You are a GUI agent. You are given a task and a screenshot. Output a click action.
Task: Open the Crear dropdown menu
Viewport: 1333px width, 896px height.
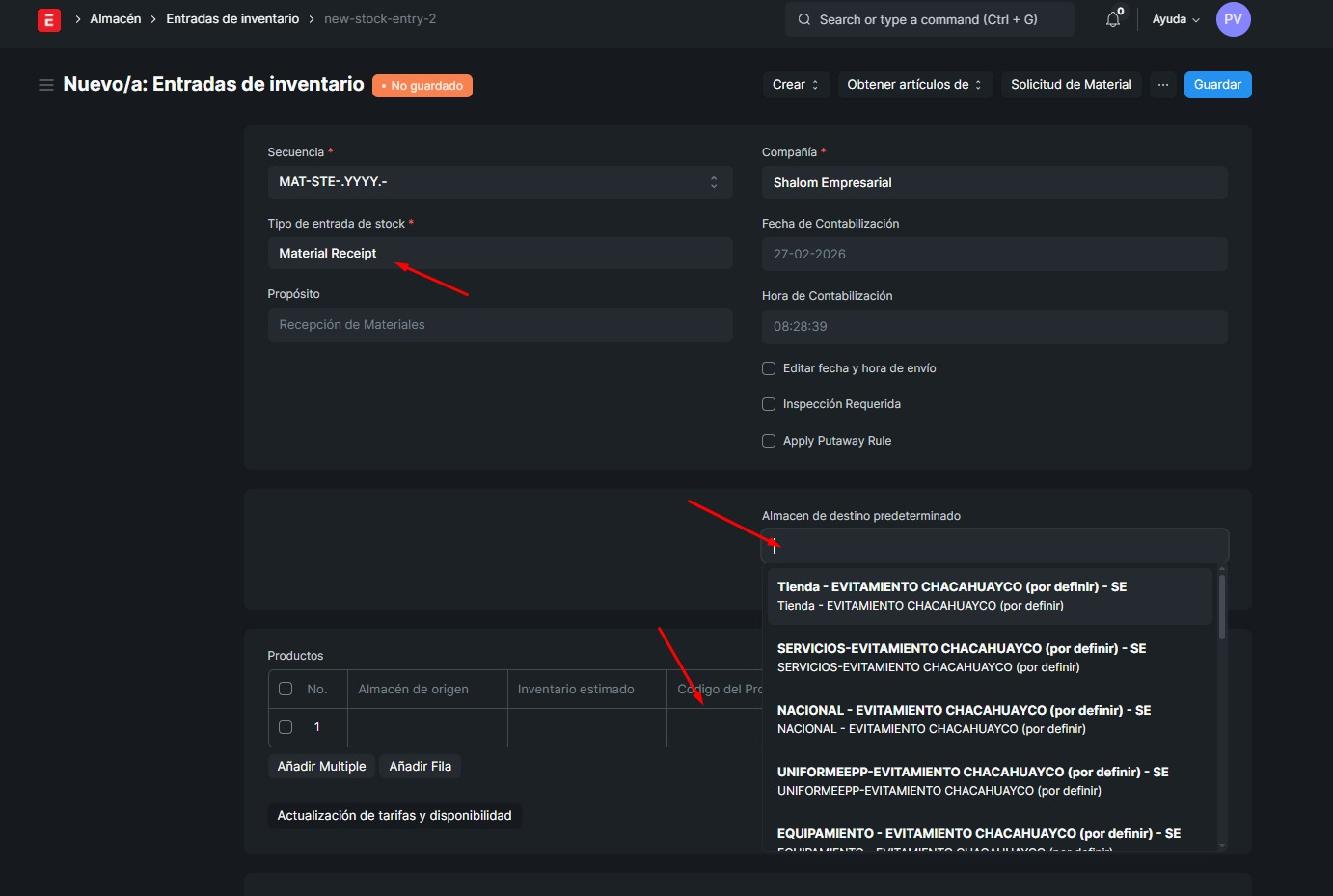click(x=795, y=85)
